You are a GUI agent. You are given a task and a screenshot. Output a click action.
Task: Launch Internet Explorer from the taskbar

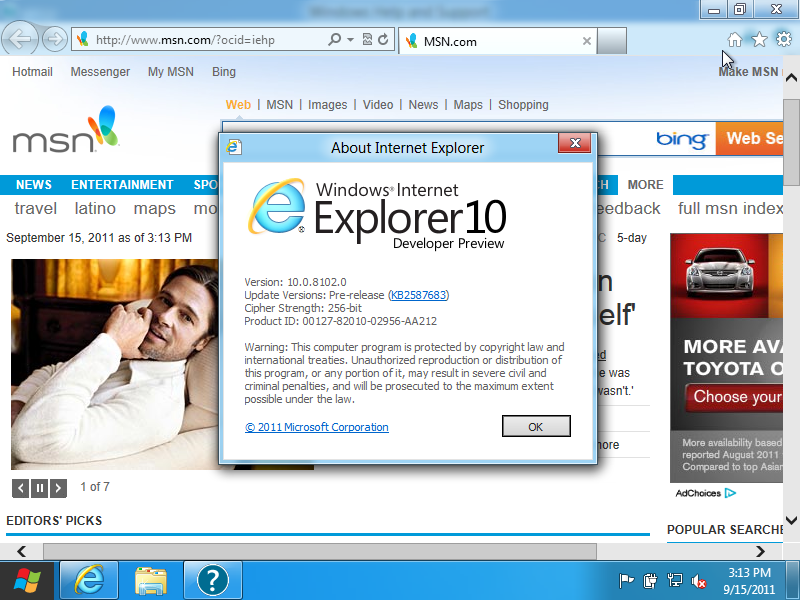(89, 579)
